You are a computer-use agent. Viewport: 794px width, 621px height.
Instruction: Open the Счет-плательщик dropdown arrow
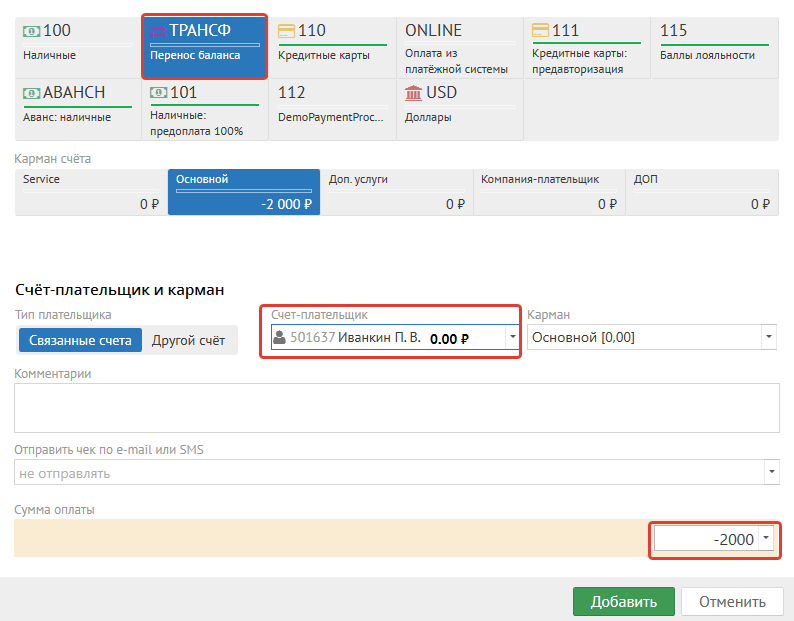pos(512,337)
